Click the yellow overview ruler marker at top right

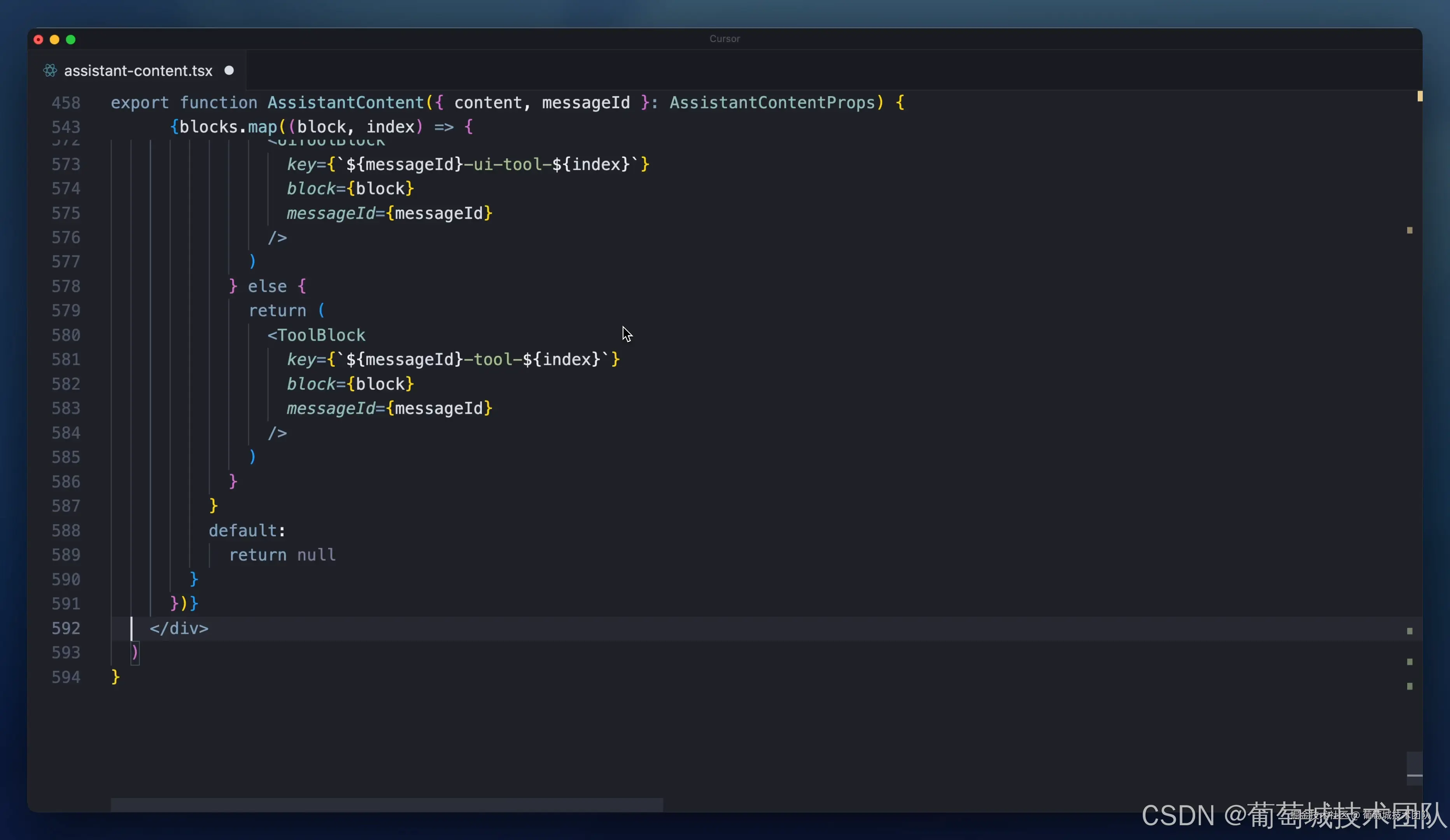[1420, 96]
